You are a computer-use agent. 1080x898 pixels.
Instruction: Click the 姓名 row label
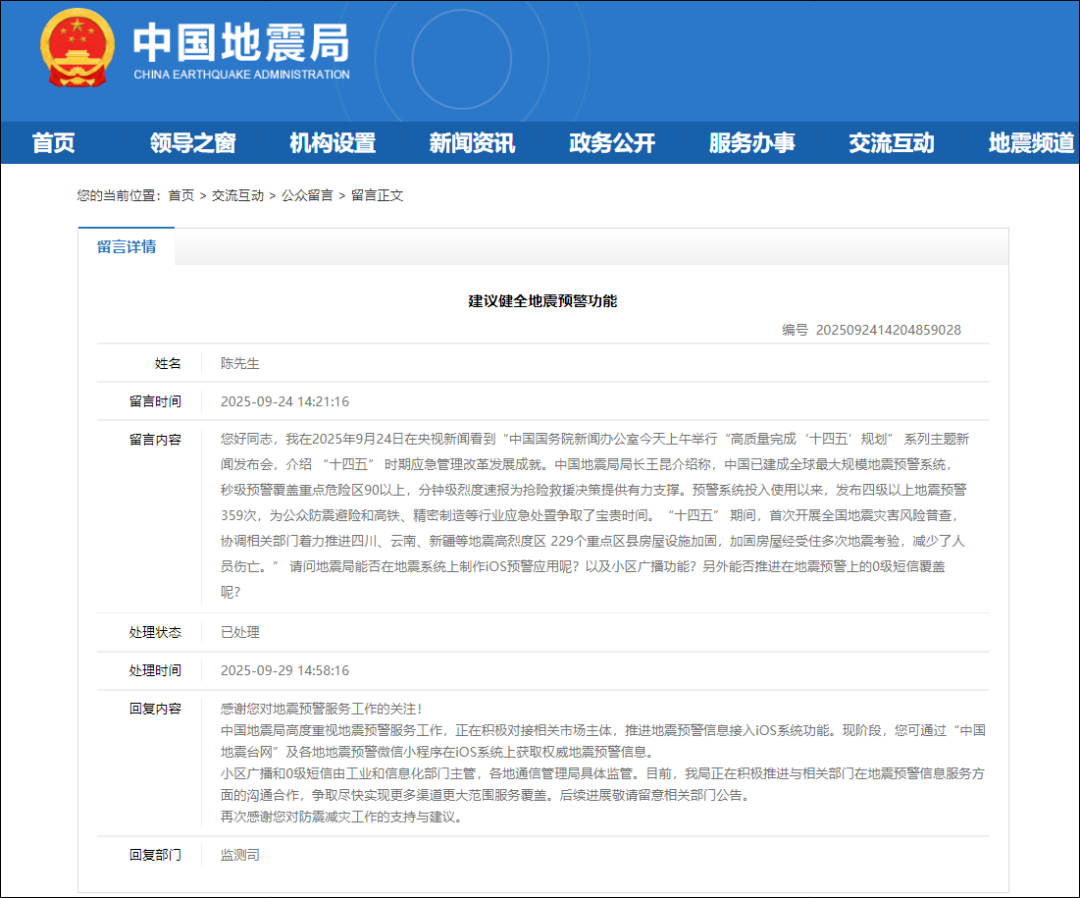click(x=167, y=363)
